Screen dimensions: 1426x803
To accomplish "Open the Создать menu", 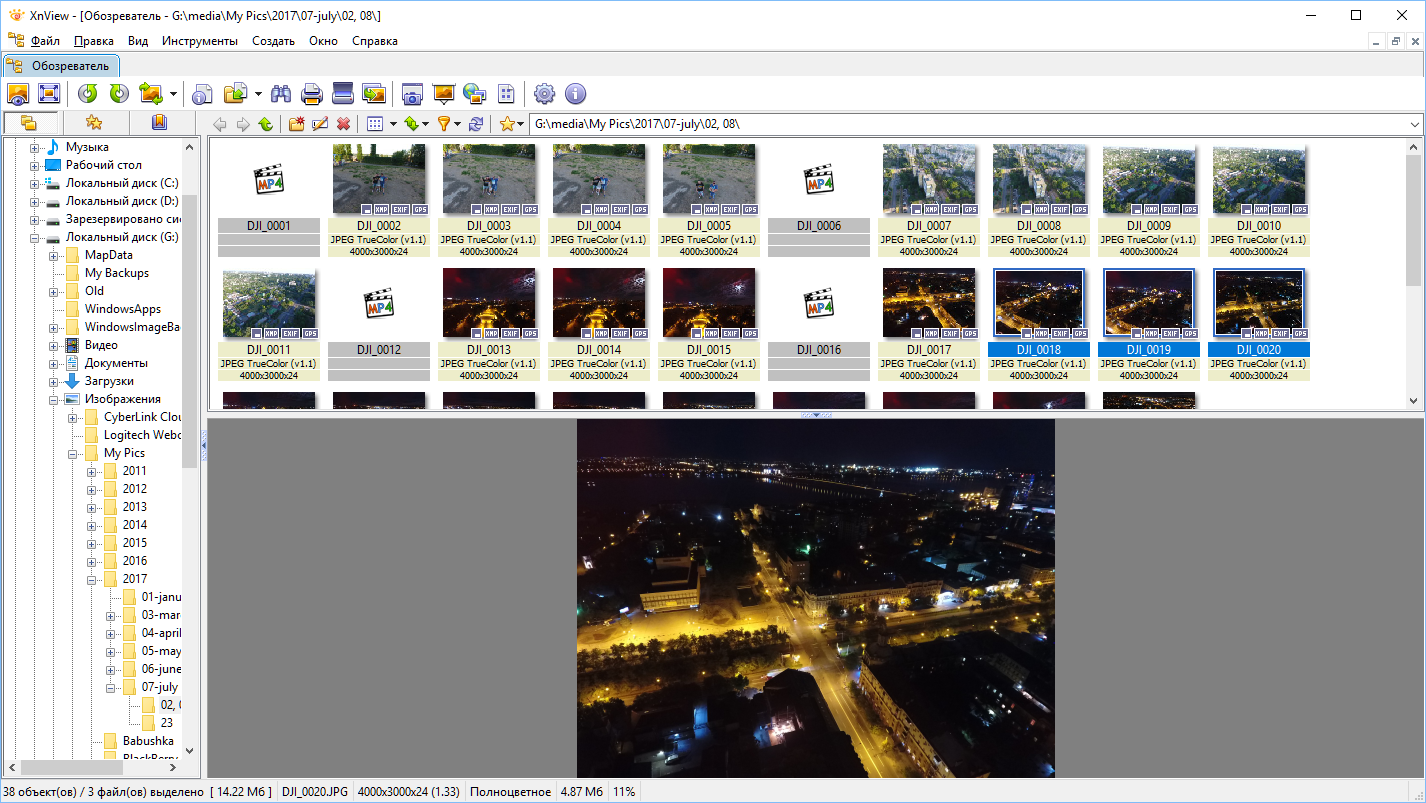I will pyautogui.click(x=273, y=41).
